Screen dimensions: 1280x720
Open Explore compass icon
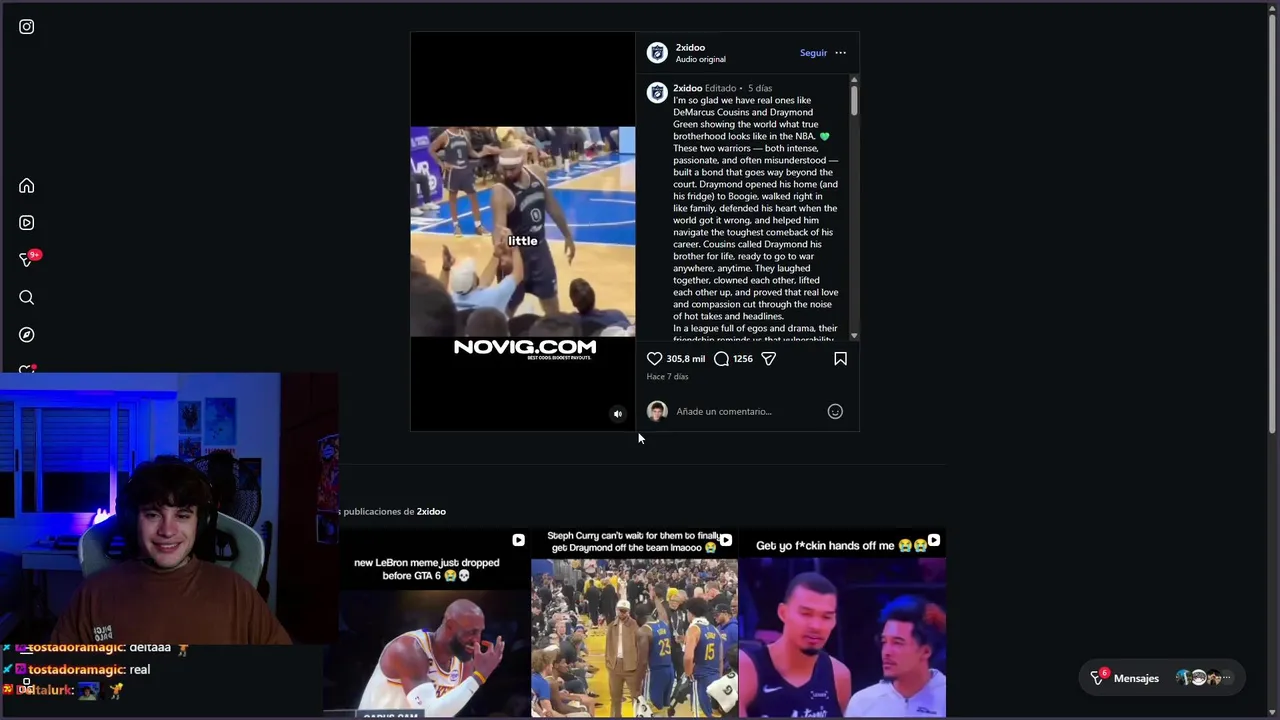click(x=27, y=335)
